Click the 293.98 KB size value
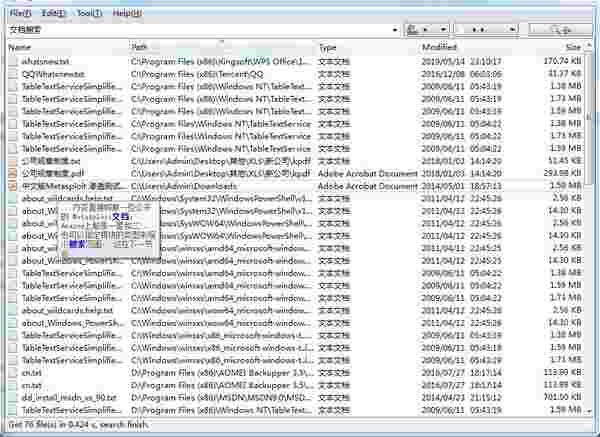This screenshot has width=600, height=437. click(562, 173)
